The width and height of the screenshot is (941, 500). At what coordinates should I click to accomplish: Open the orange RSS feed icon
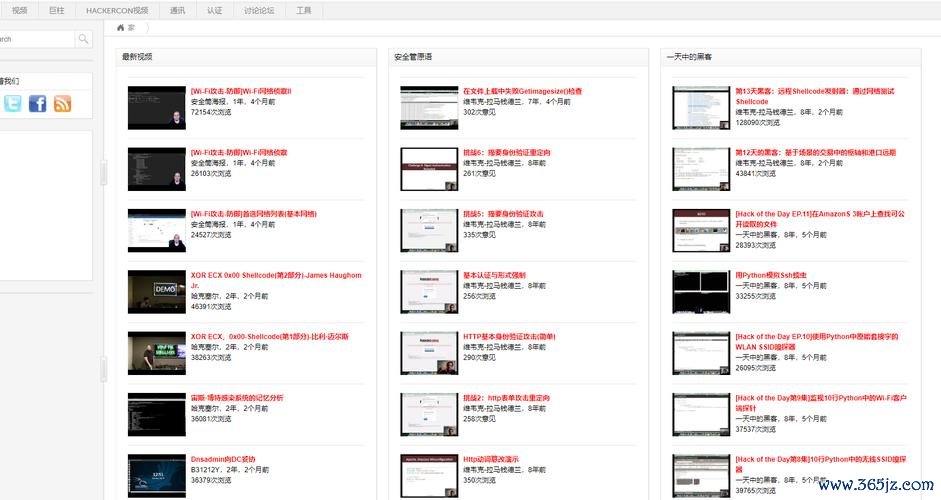(x=62, y=103)
